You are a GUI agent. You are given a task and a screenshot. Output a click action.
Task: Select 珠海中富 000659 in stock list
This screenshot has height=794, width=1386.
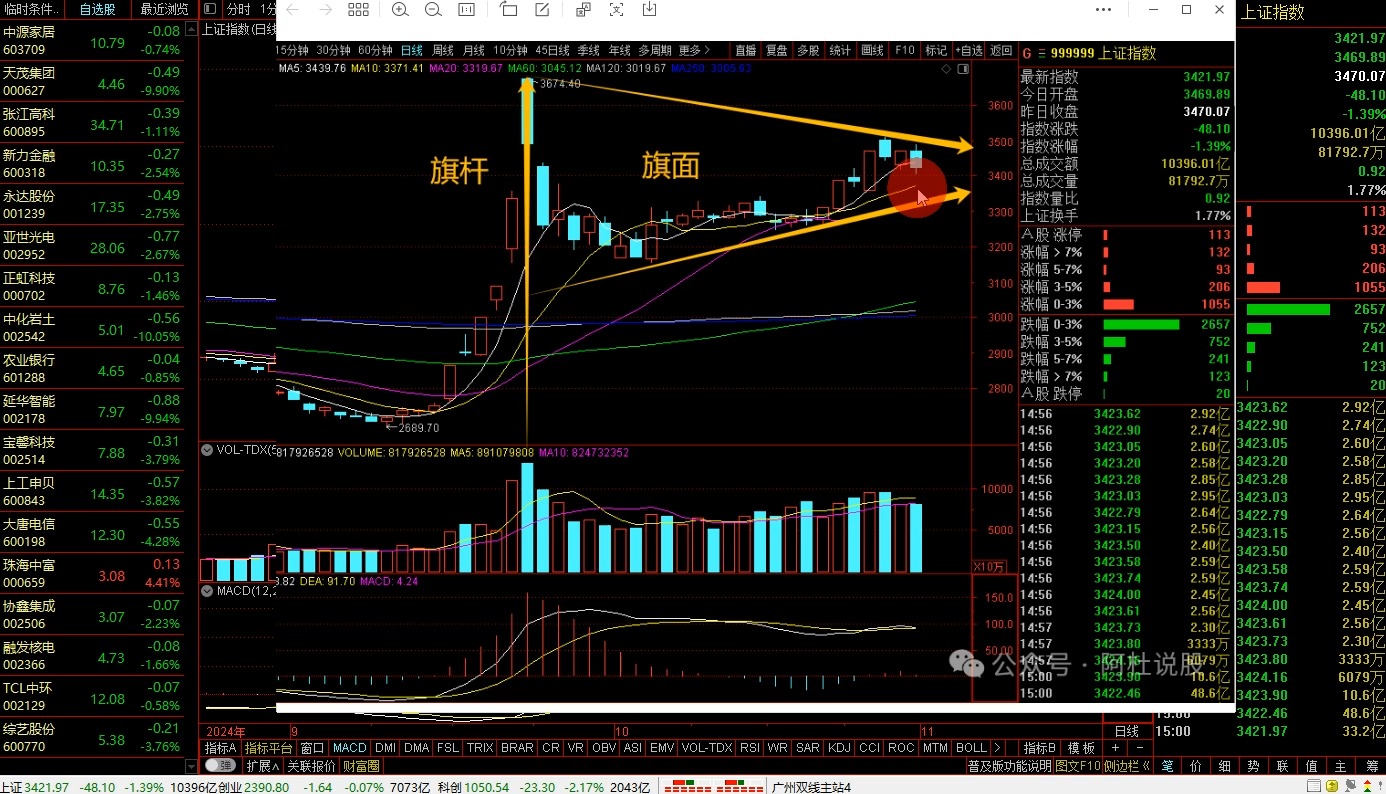[92, 574]
